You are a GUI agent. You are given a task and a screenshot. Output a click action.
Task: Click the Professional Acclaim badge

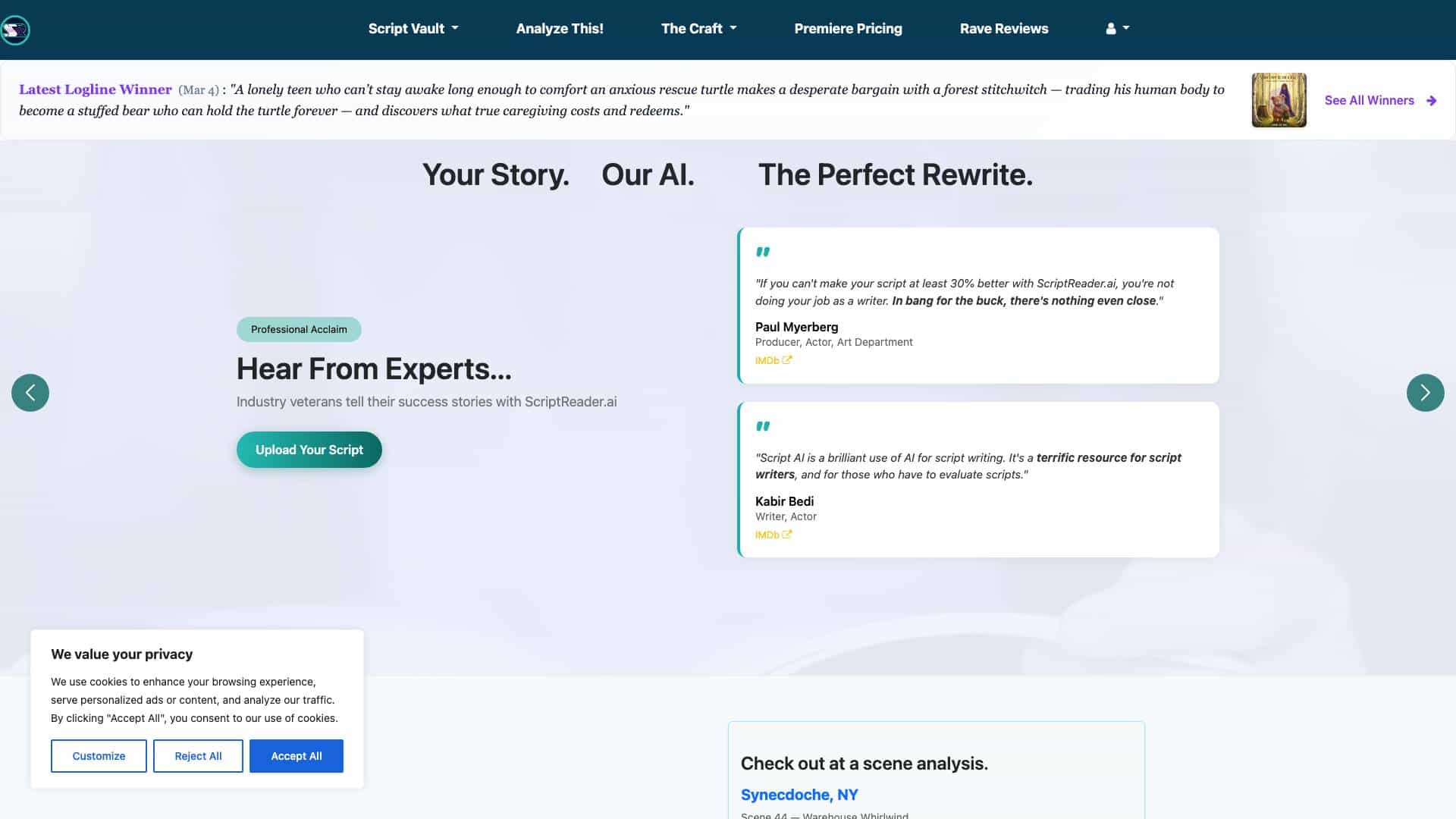[x=299, y=329]
